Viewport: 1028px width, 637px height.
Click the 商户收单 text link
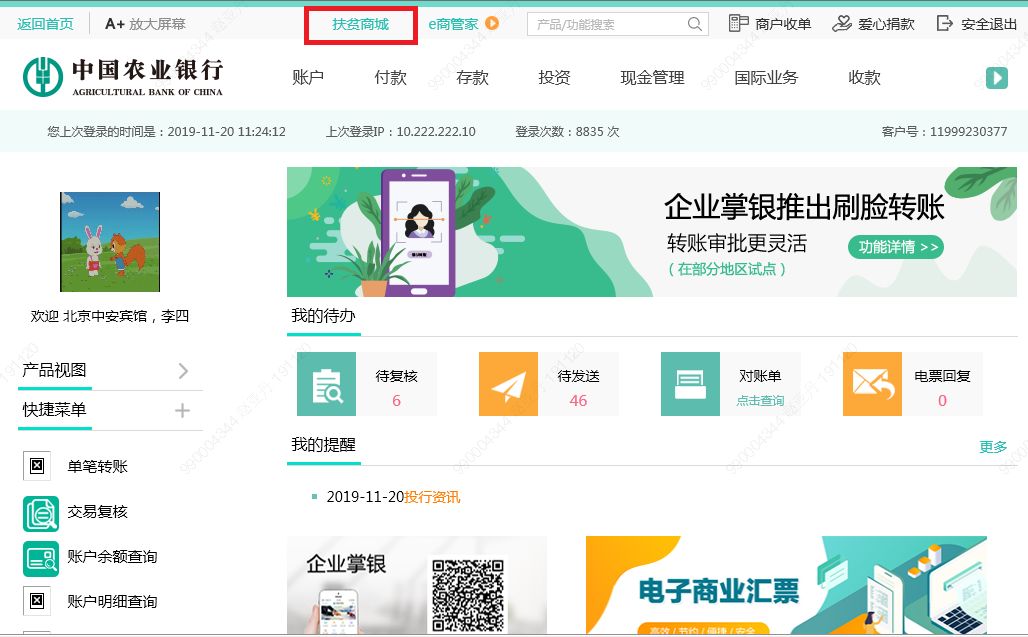click(x=783, y=24)
